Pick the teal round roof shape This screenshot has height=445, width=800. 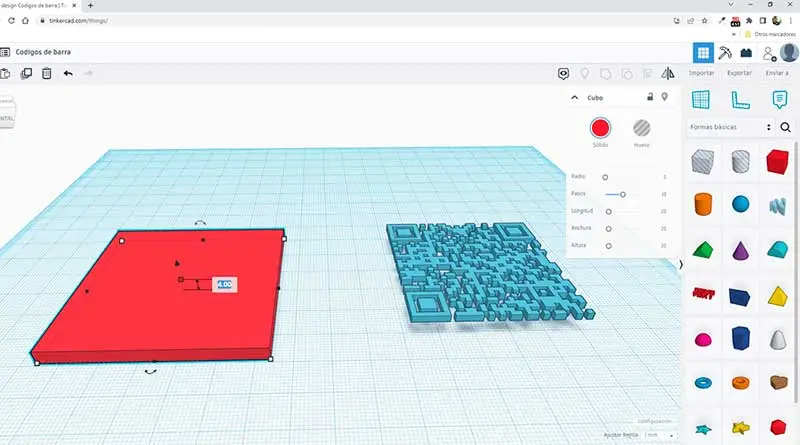778,250
